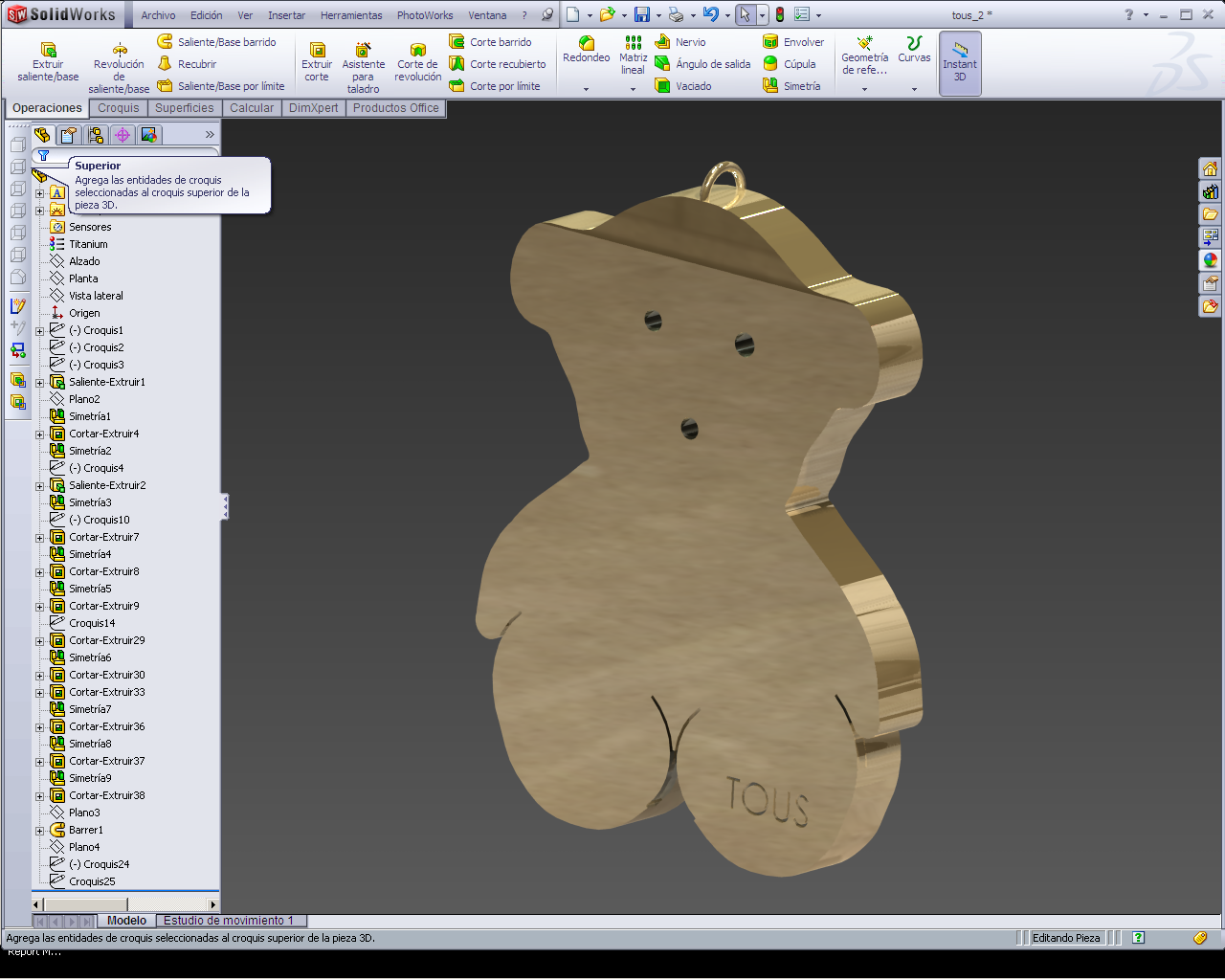Switch to Productos Office tab
This screenshot has height=980, width=1225.
(x=396, y=108)
